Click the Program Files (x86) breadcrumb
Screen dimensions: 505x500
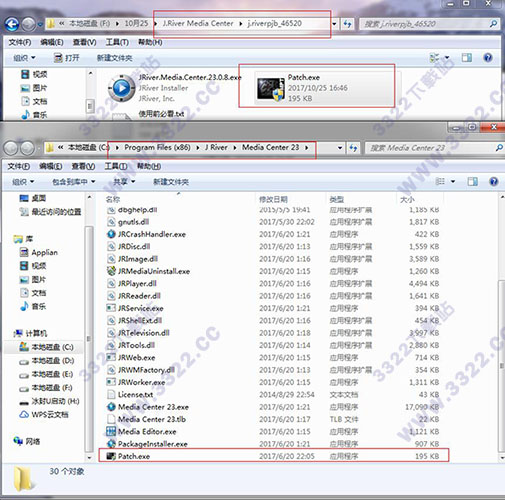coord(157,147)
